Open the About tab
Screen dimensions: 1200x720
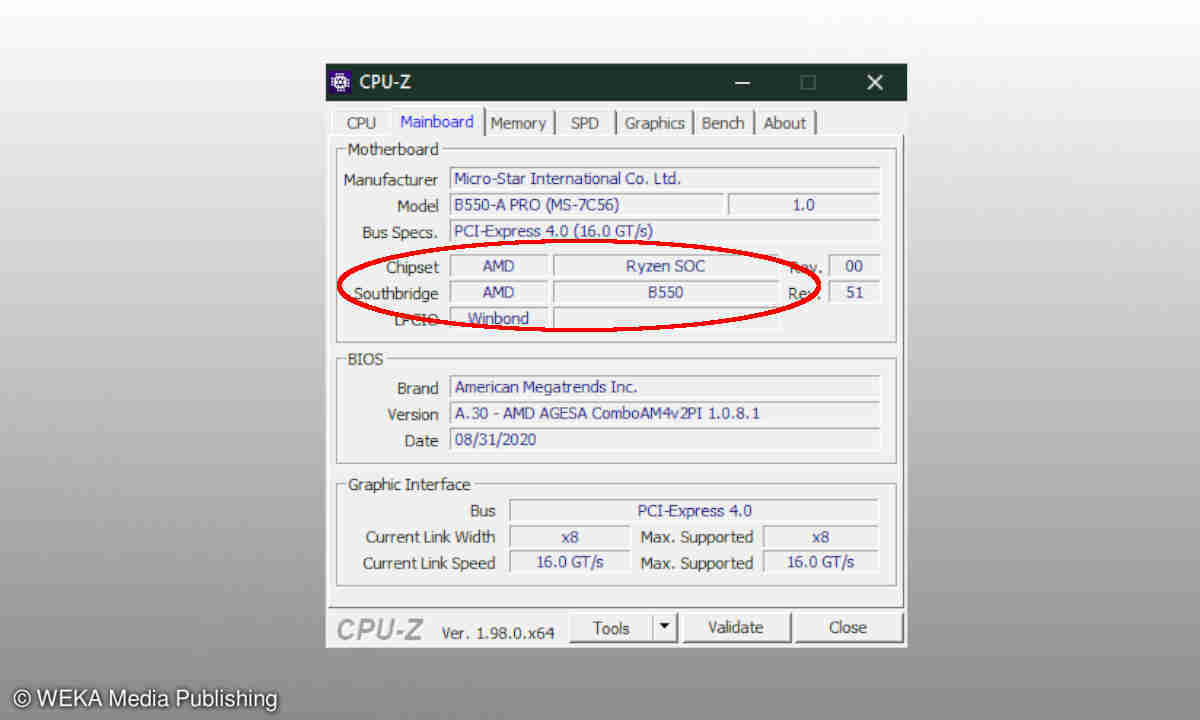(784, 123)
